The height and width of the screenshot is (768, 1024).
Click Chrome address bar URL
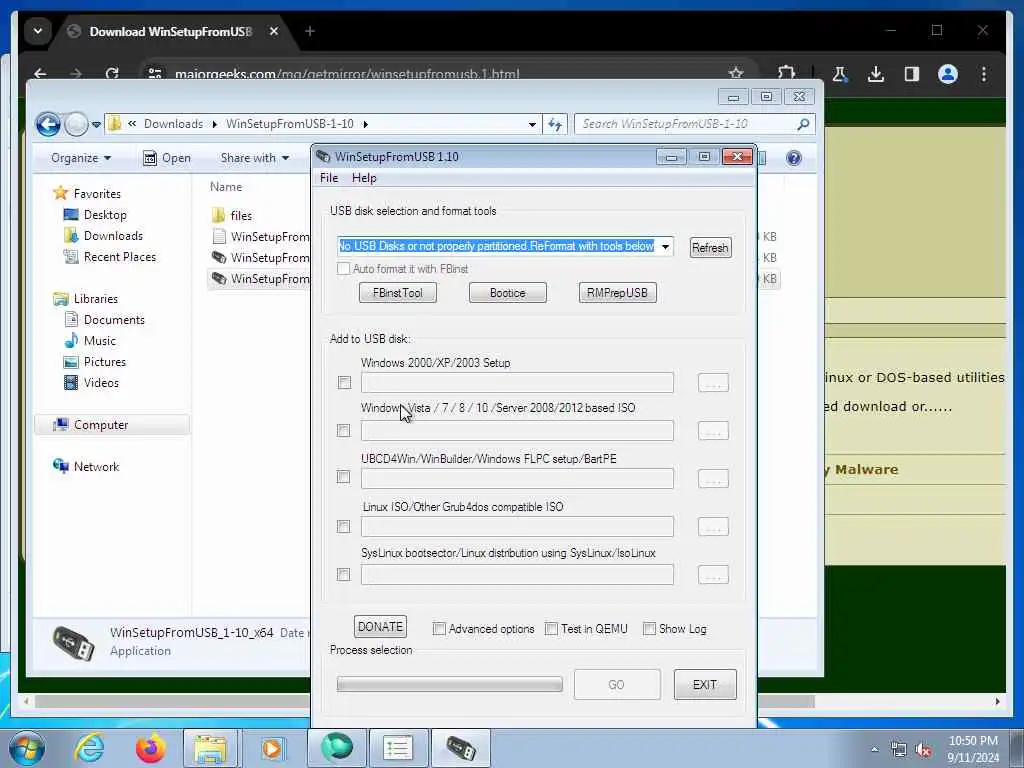point(347,74)
